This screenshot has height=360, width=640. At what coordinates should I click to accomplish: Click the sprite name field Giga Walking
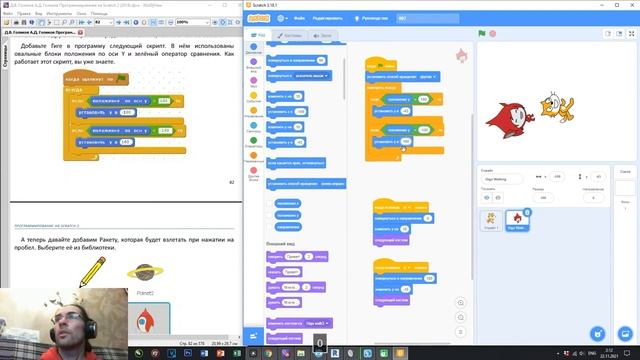(x=502, y=179)
